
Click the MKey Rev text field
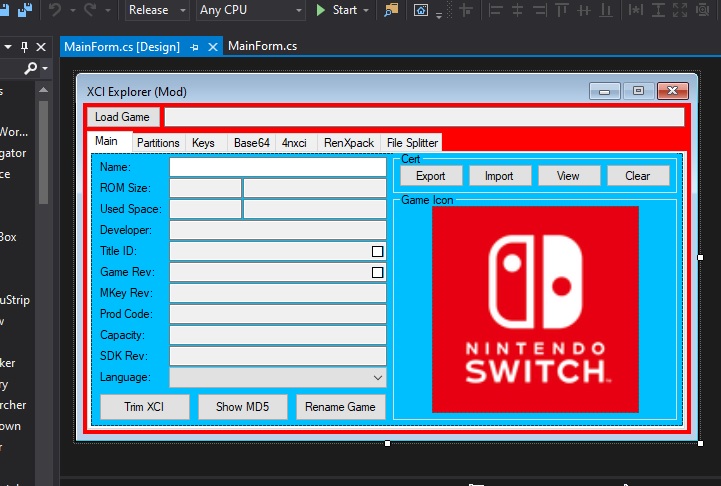pos(278,293)
